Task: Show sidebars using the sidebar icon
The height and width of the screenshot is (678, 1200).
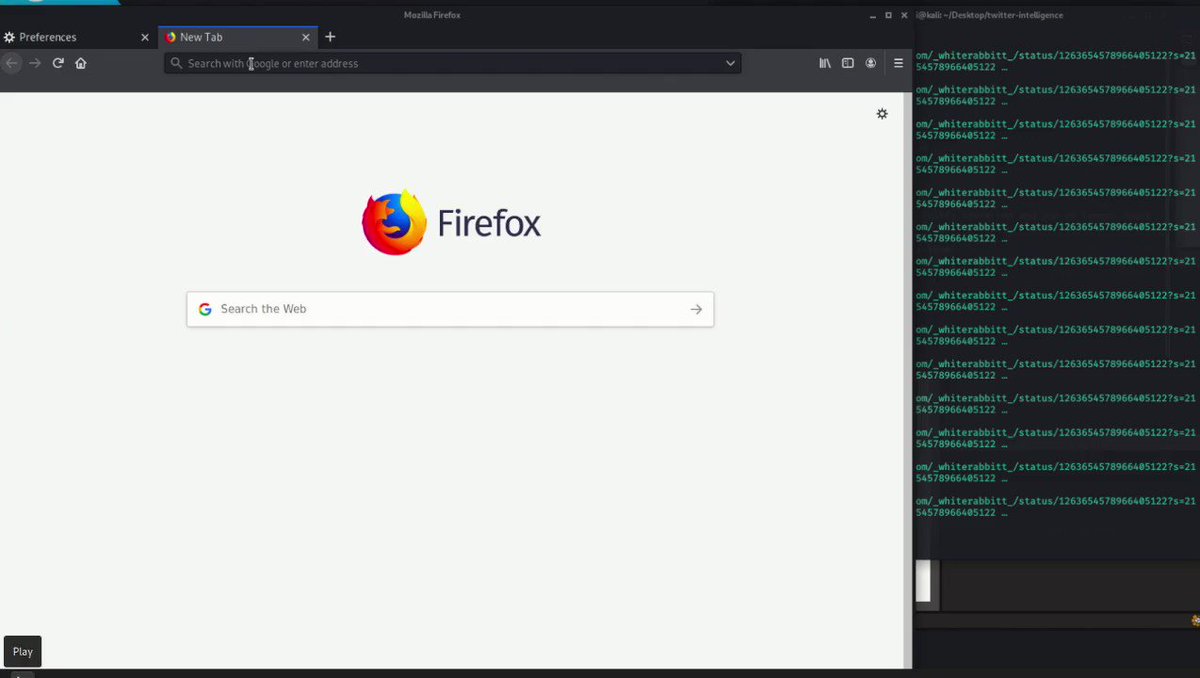Action: pyautogui.click(x=848, y=63)
